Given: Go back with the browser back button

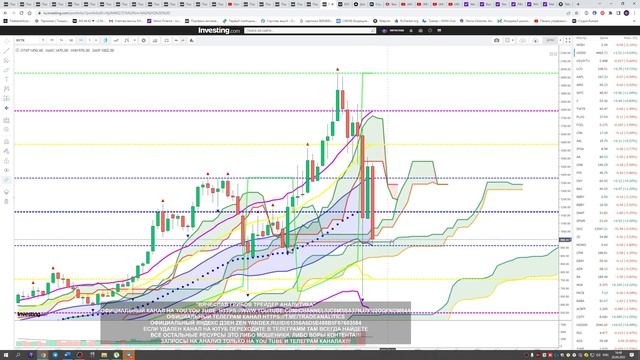Looking at the screenshot, I should (5, 13).
